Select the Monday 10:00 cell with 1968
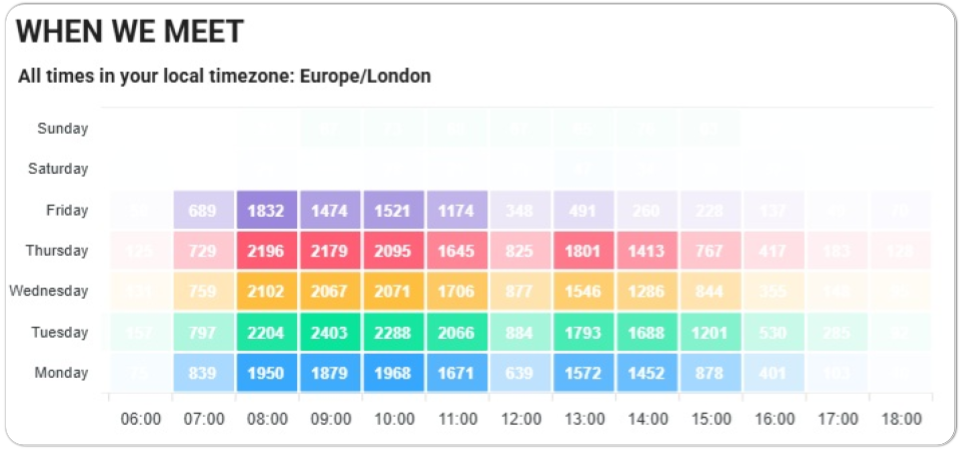The image size is (960, 450). tap(394, 372)
